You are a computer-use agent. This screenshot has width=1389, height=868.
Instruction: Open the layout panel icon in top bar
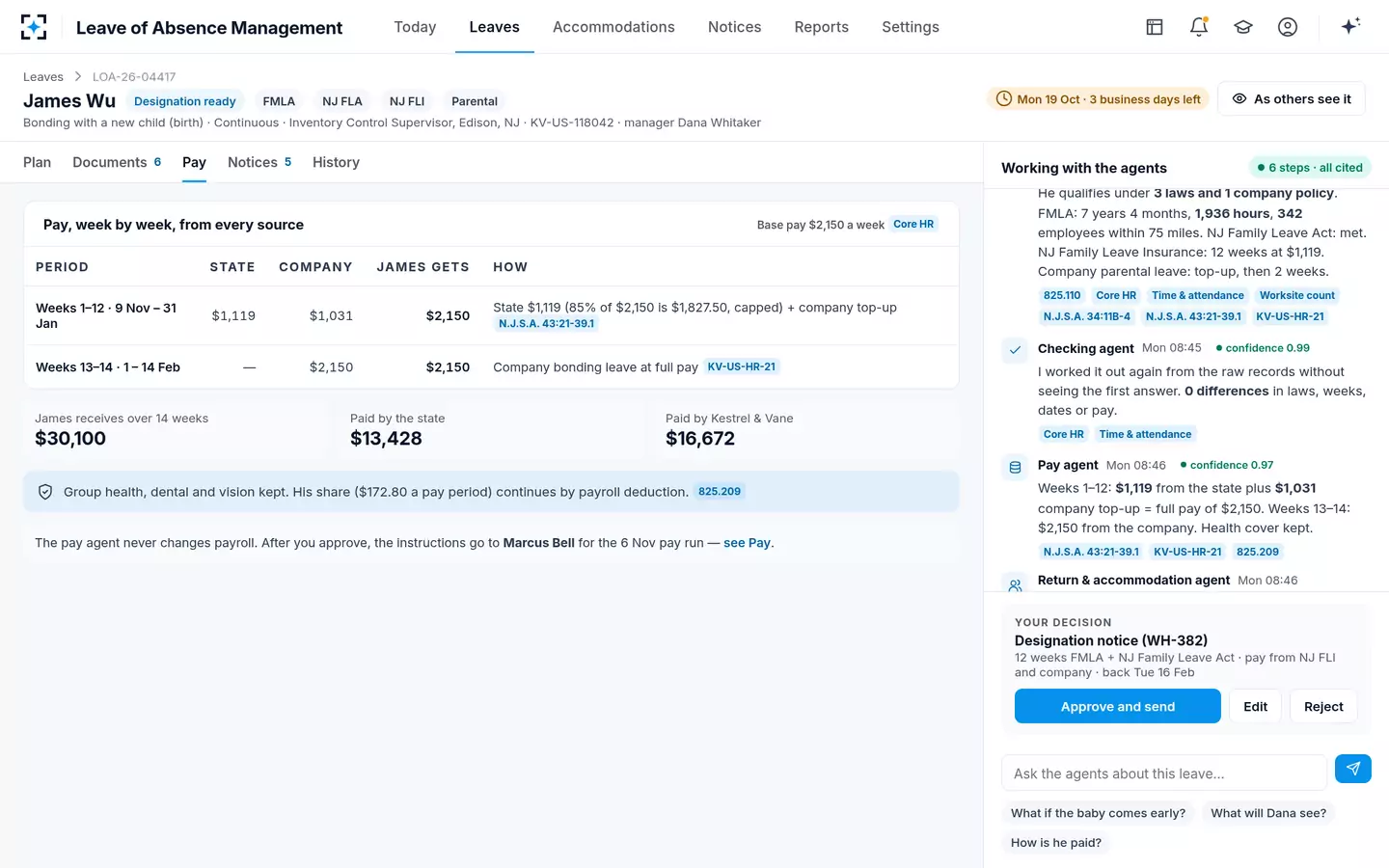pyautogui.click(x=1155, y=27)
